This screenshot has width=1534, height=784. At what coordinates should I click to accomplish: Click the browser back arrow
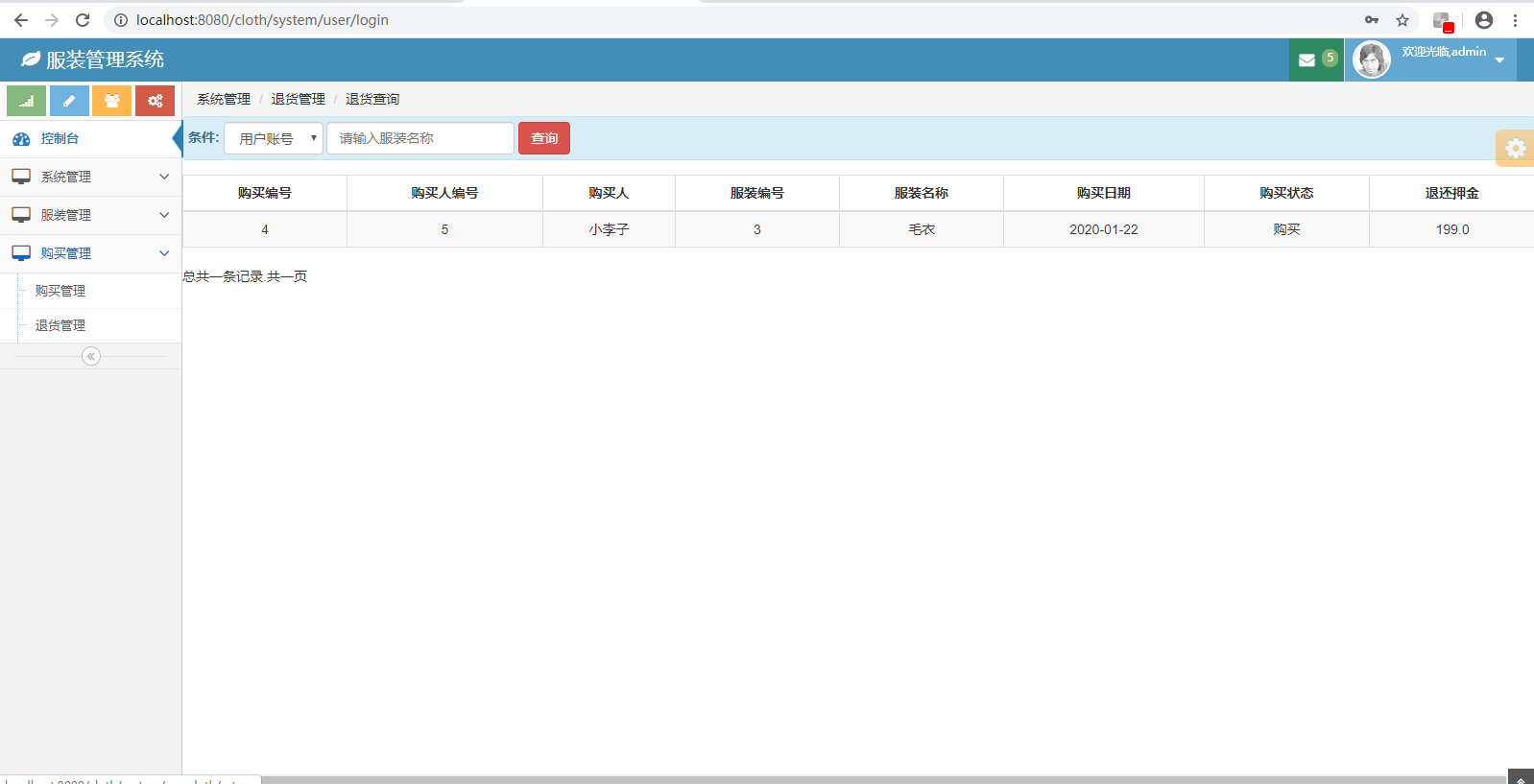(21, 20)
